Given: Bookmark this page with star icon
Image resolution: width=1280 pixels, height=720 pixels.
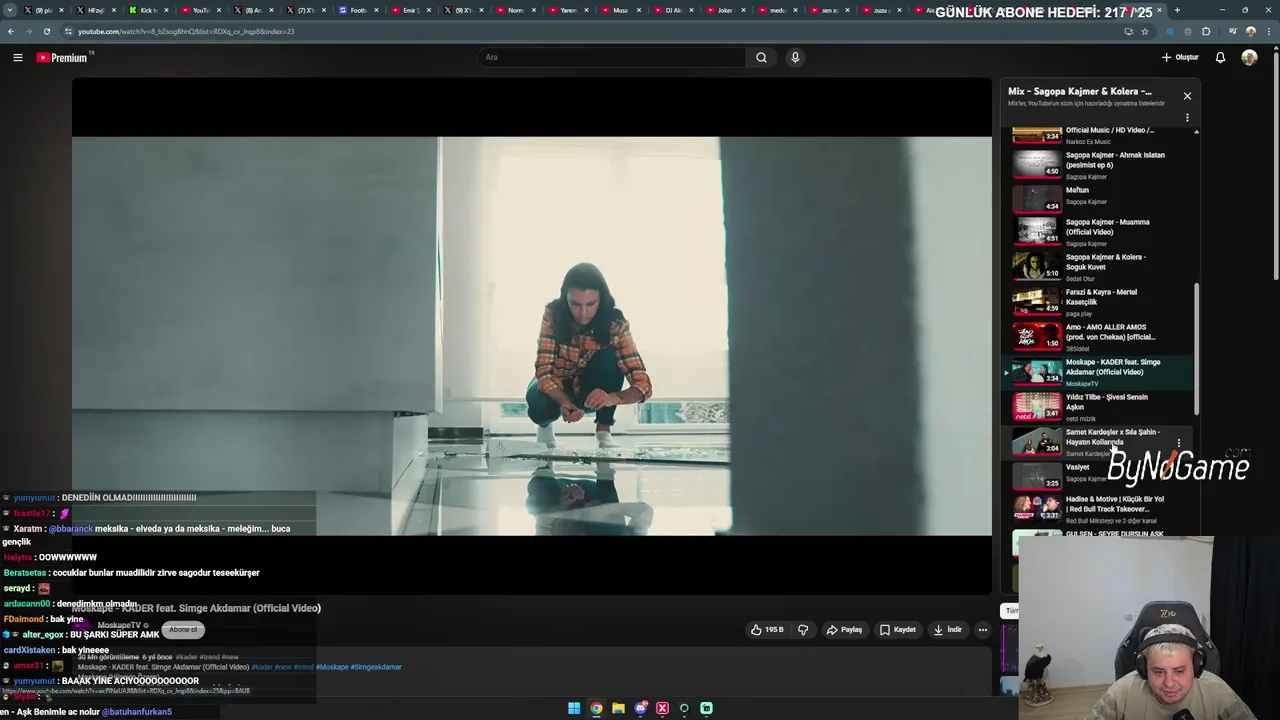Looking at the screenshot, I should [1145, 31].
